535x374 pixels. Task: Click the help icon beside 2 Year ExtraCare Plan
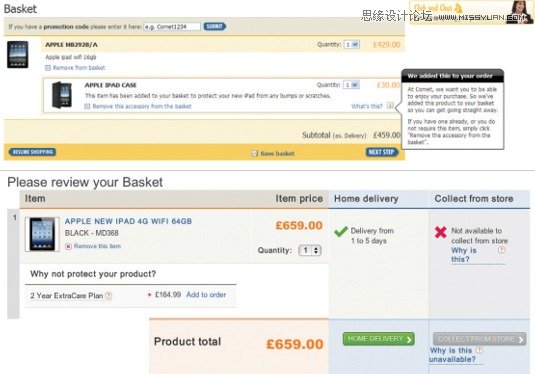[x=109, y=296]
